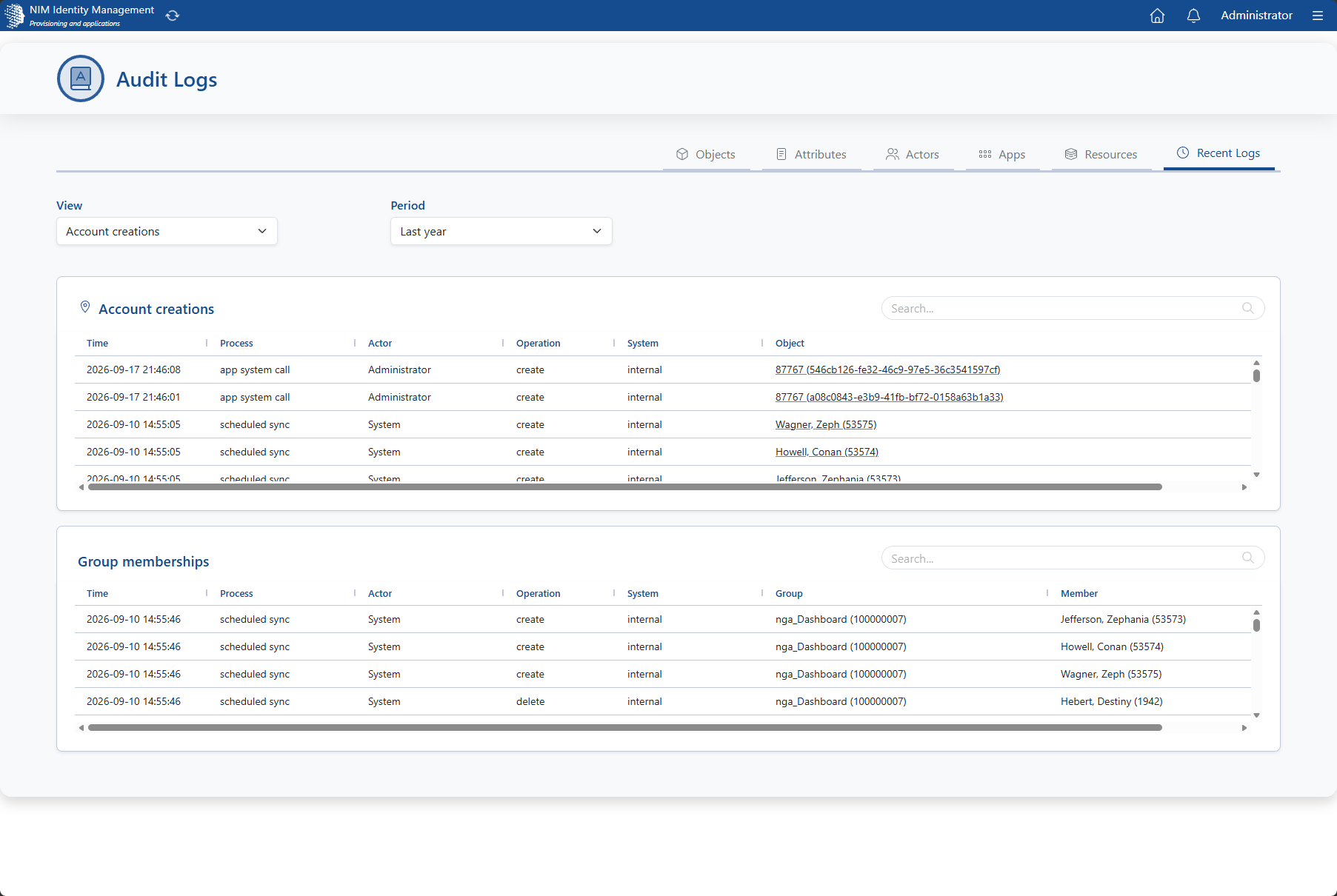Image resolution: width=1337 pixels, height=896 pixels.
Task: Open the View dropdown showing Account creations
Action: (167, 231)
